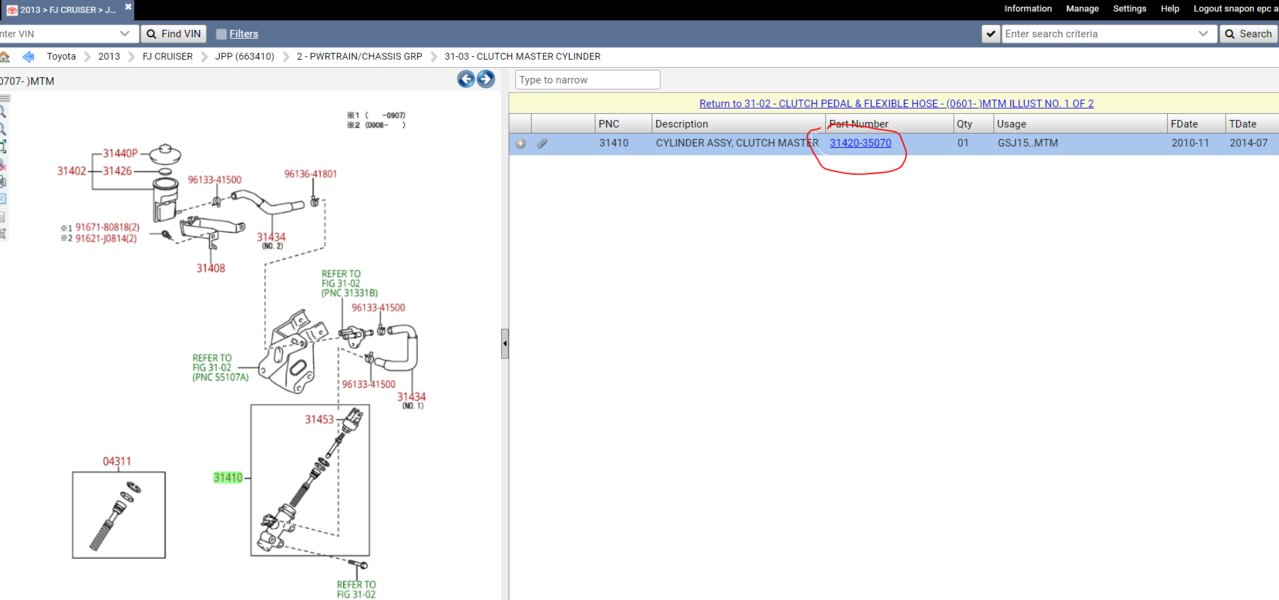Select CYLINDER ASSY, CLUTCH MASTER description cell
The width and height of the screenshot is (1279, 600).
point(737,144)
